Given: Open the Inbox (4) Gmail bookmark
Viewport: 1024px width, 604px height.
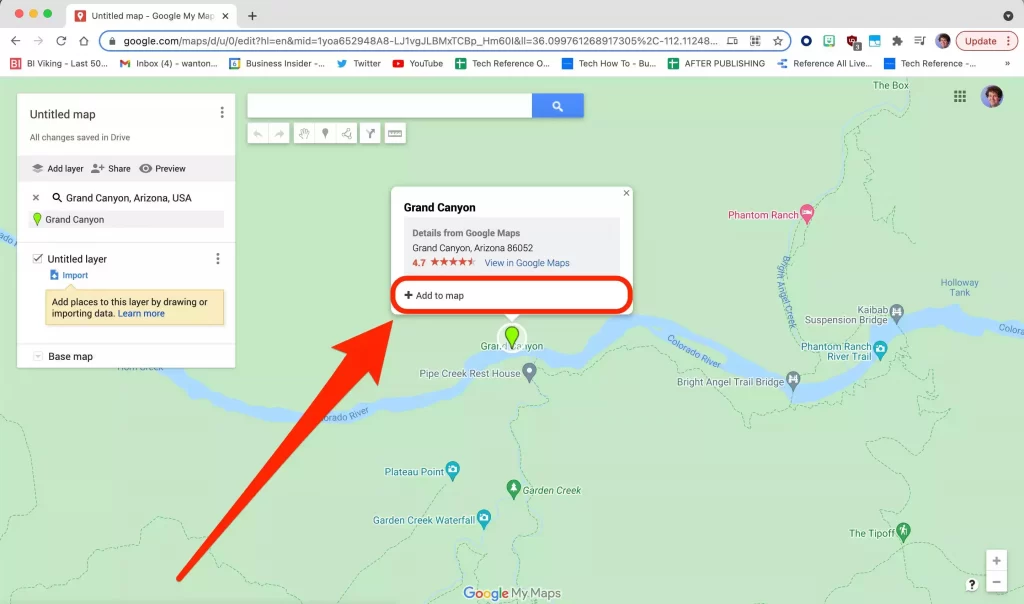Looking at the screenshot, I should pos(168,63).
